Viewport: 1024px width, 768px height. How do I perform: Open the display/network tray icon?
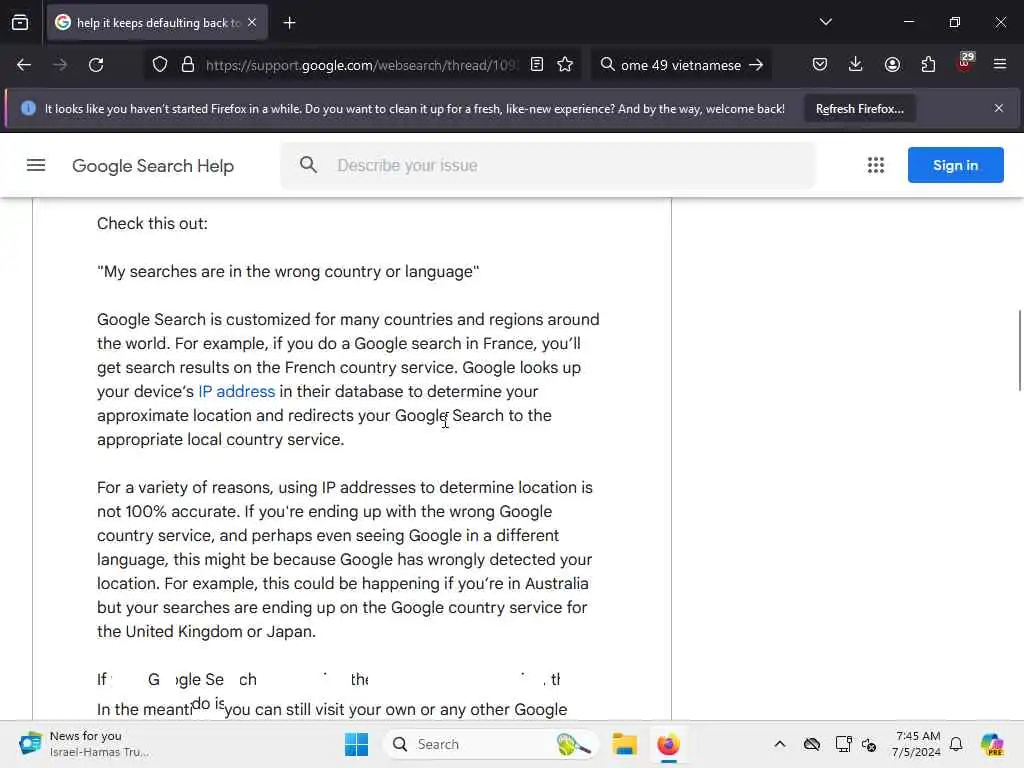pos(843,744)
